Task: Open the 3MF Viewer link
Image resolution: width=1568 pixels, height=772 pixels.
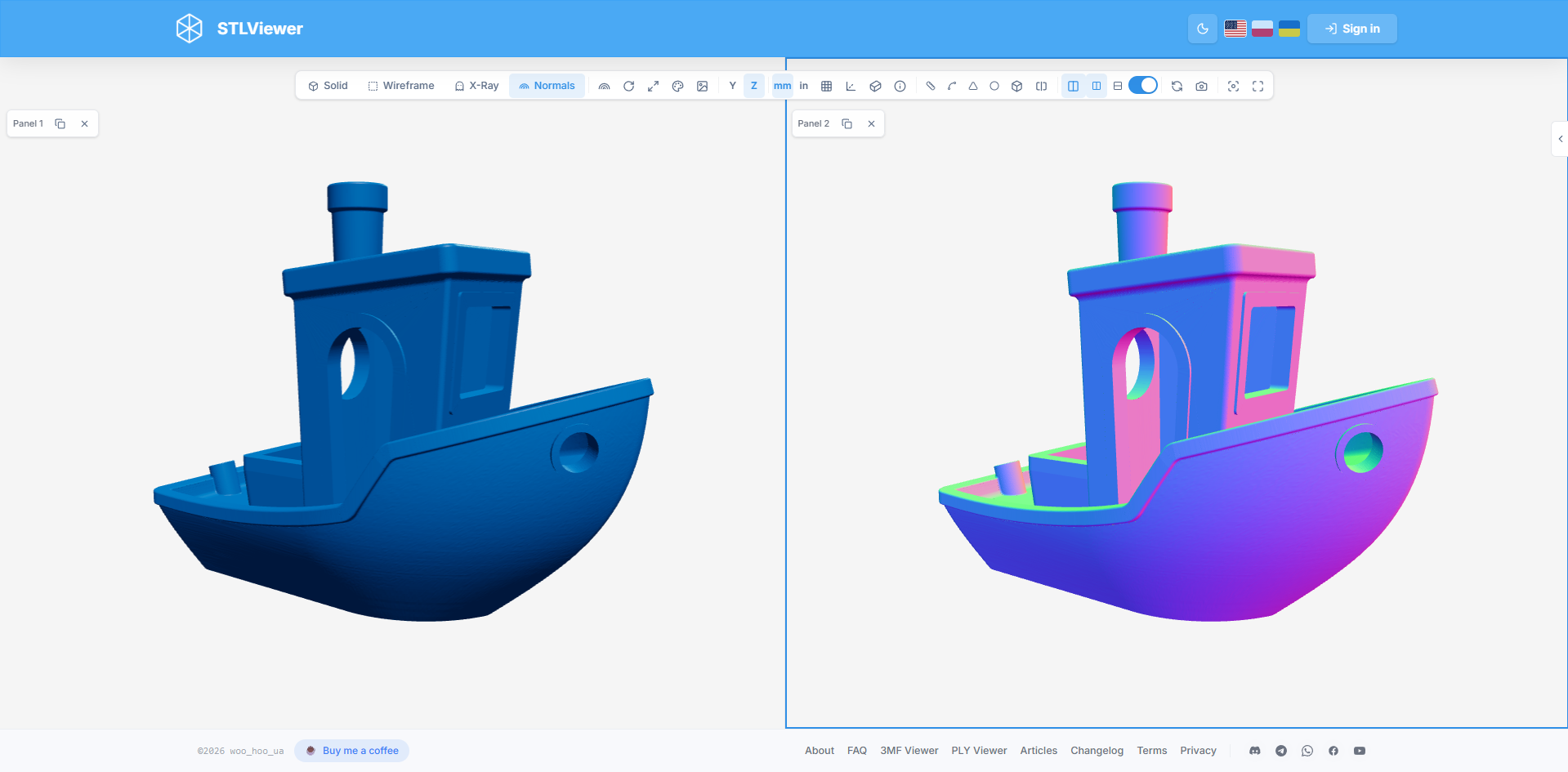Action: point(909,751)
